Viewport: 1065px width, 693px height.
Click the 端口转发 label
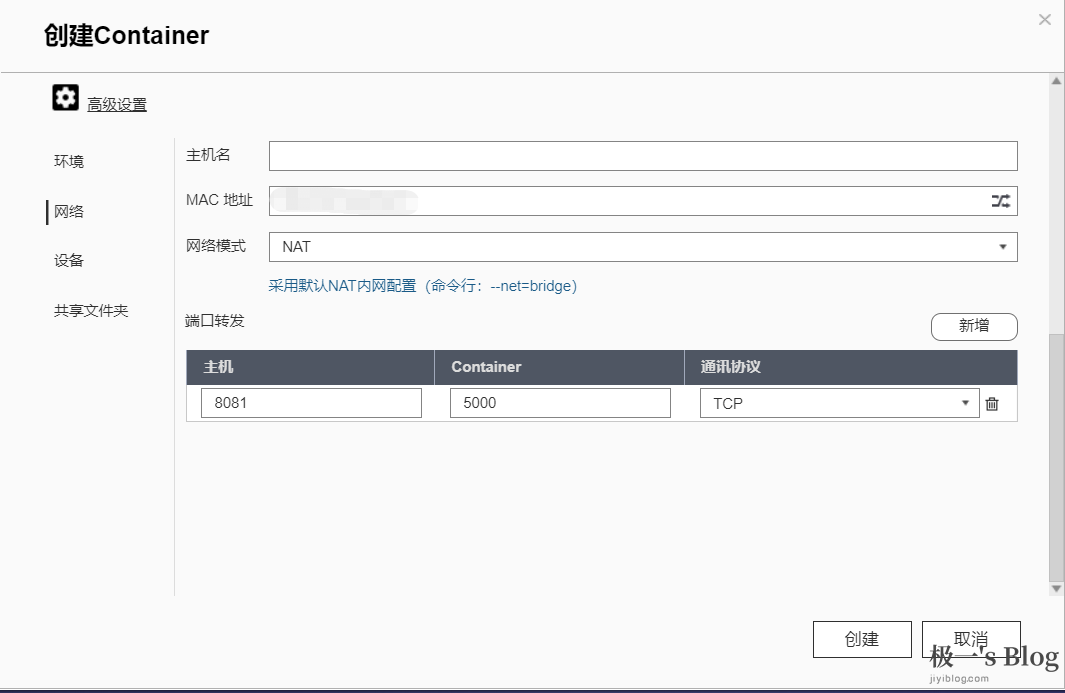(x=215, y=321)
